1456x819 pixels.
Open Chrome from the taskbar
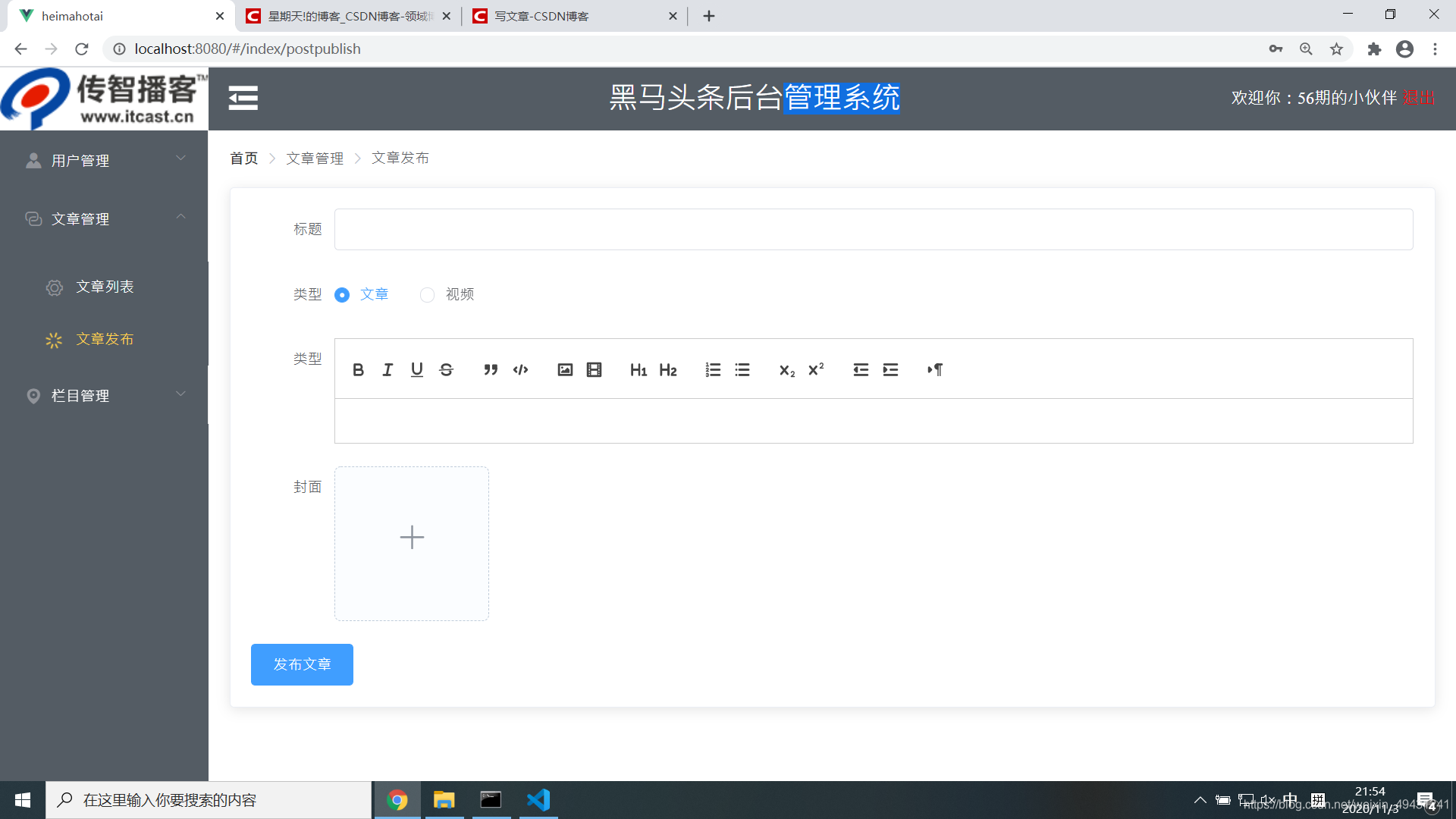click(x=397, y=800)
